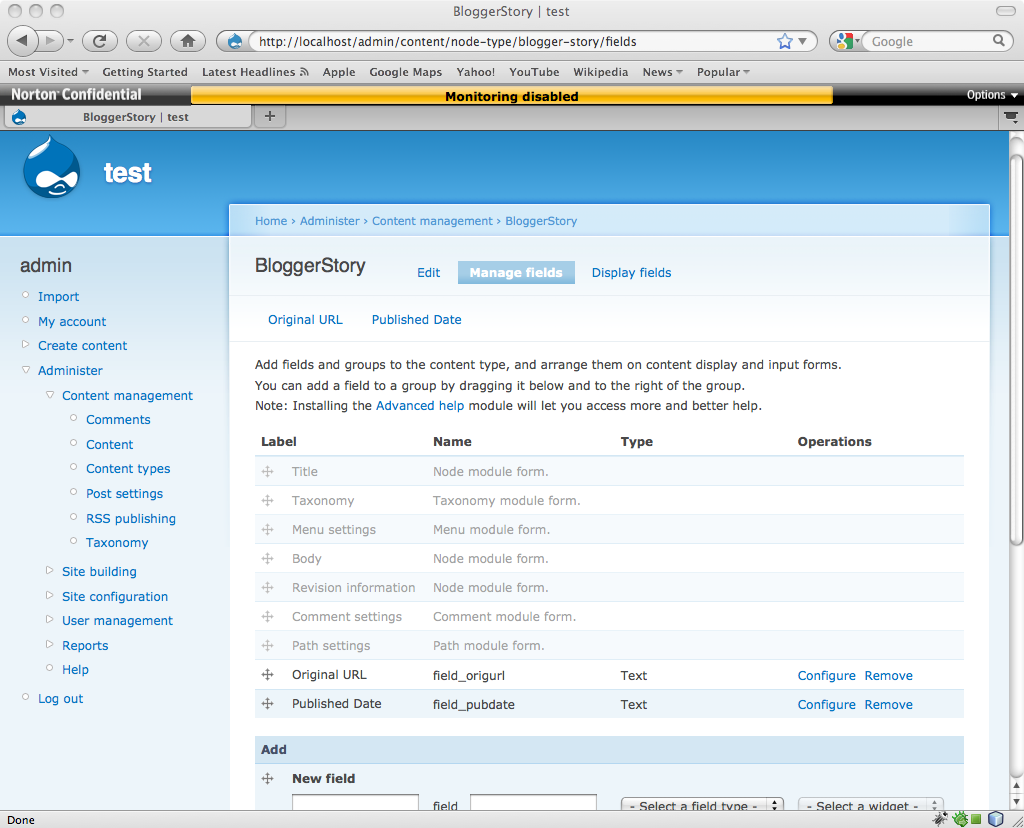
Task: Click Administer in the breadcrumb
Action: click(x=330, y=221)
